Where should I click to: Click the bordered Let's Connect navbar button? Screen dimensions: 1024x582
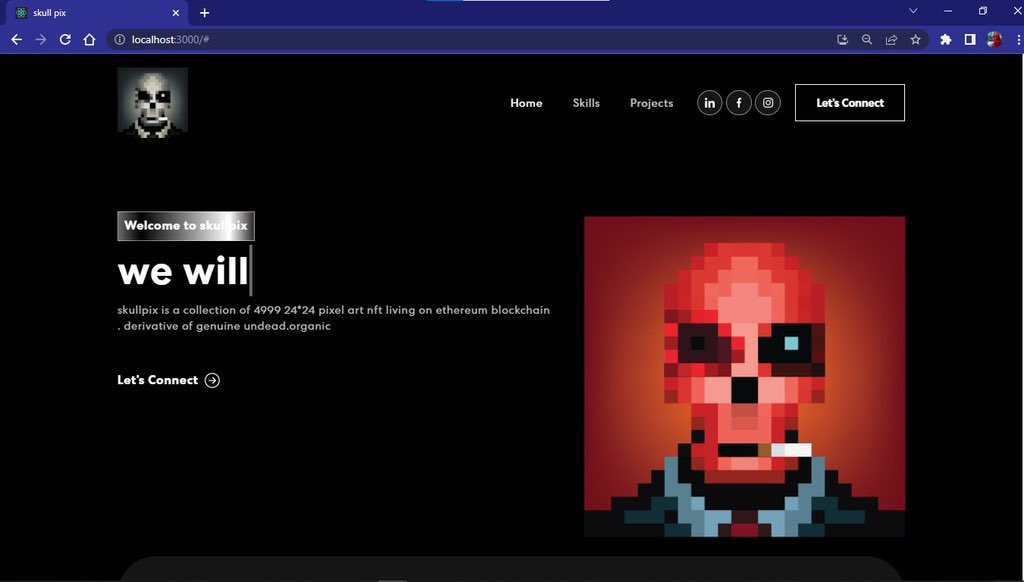pyautogui.click(x=850, y=103)
